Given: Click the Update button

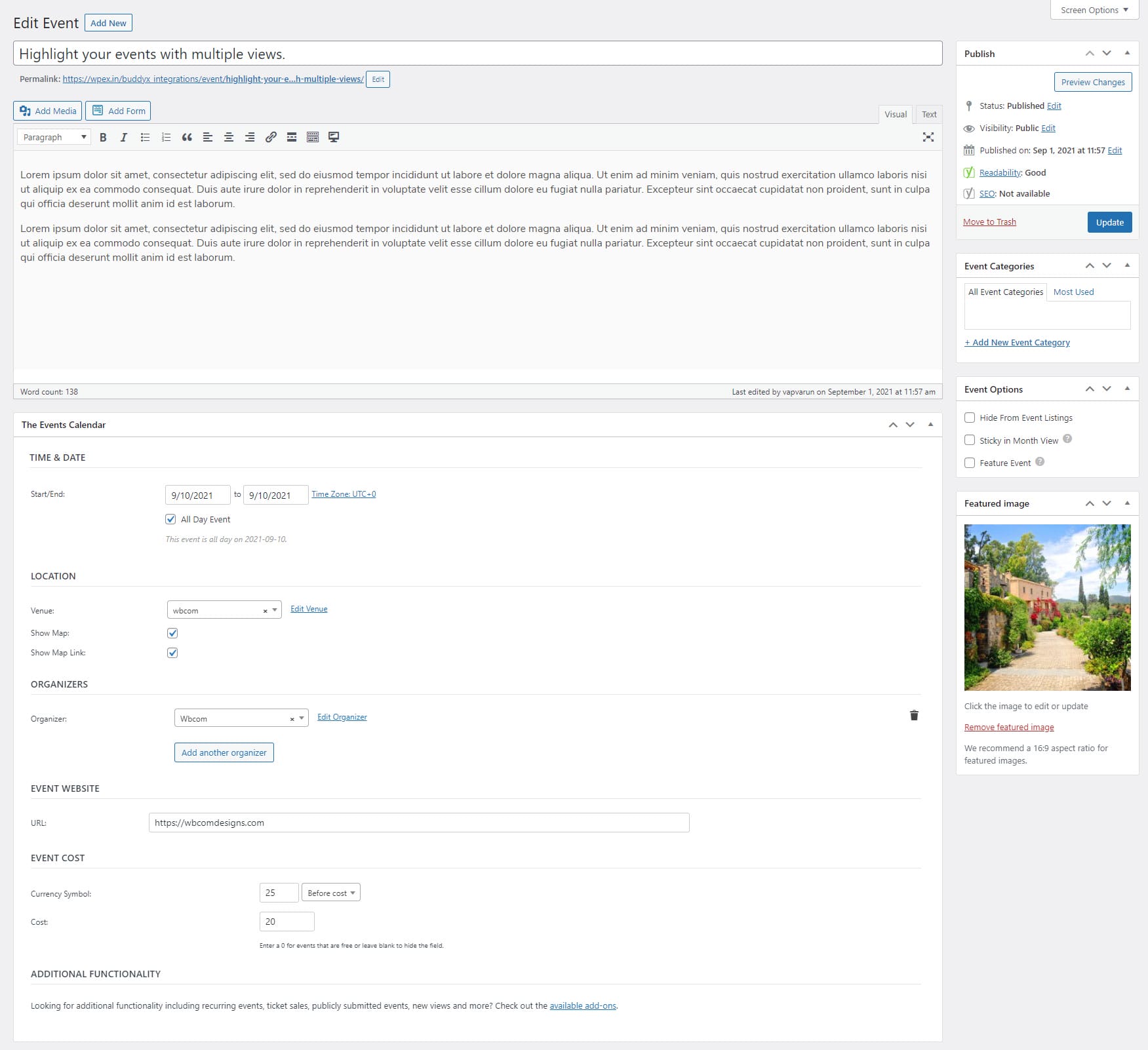Looking at the screenshot, I should click(1109, 222).
